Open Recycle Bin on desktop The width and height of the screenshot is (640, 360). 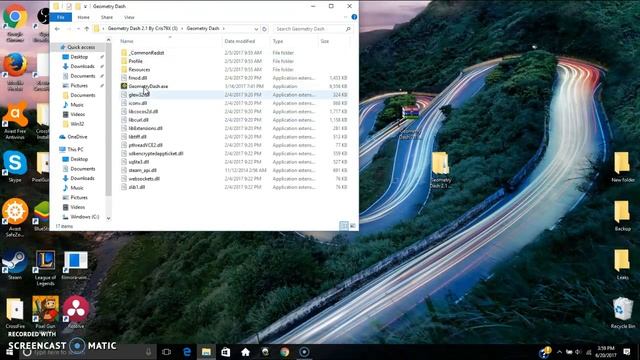click(622, 313)
